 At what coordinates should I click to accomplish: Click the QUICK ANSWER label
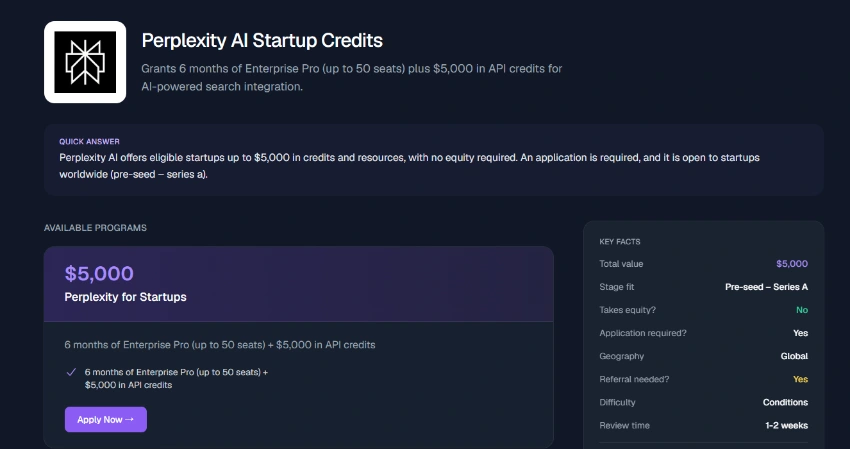(89, 142)
